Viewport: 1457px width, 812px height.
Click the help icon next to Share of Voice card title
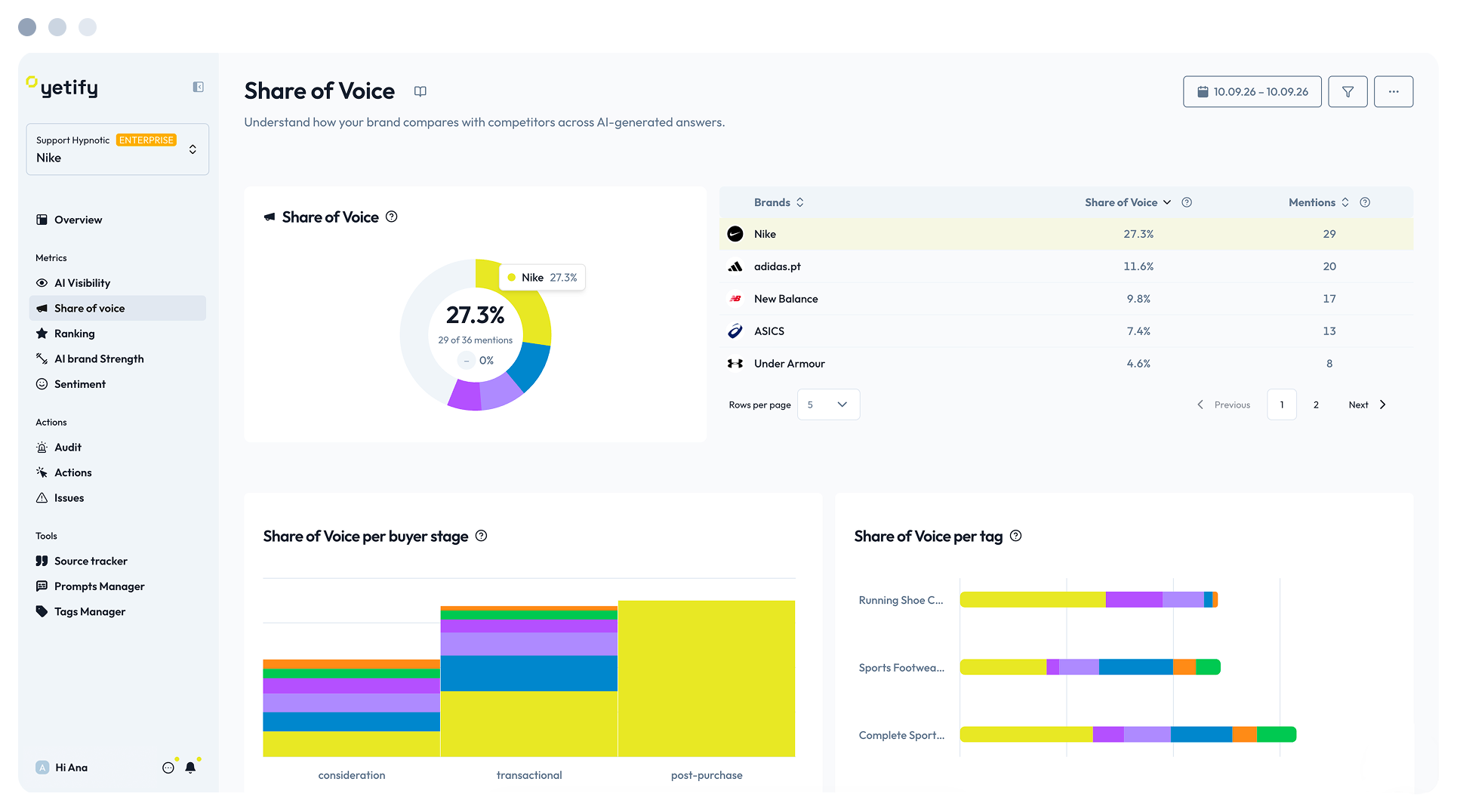point(392,217)
